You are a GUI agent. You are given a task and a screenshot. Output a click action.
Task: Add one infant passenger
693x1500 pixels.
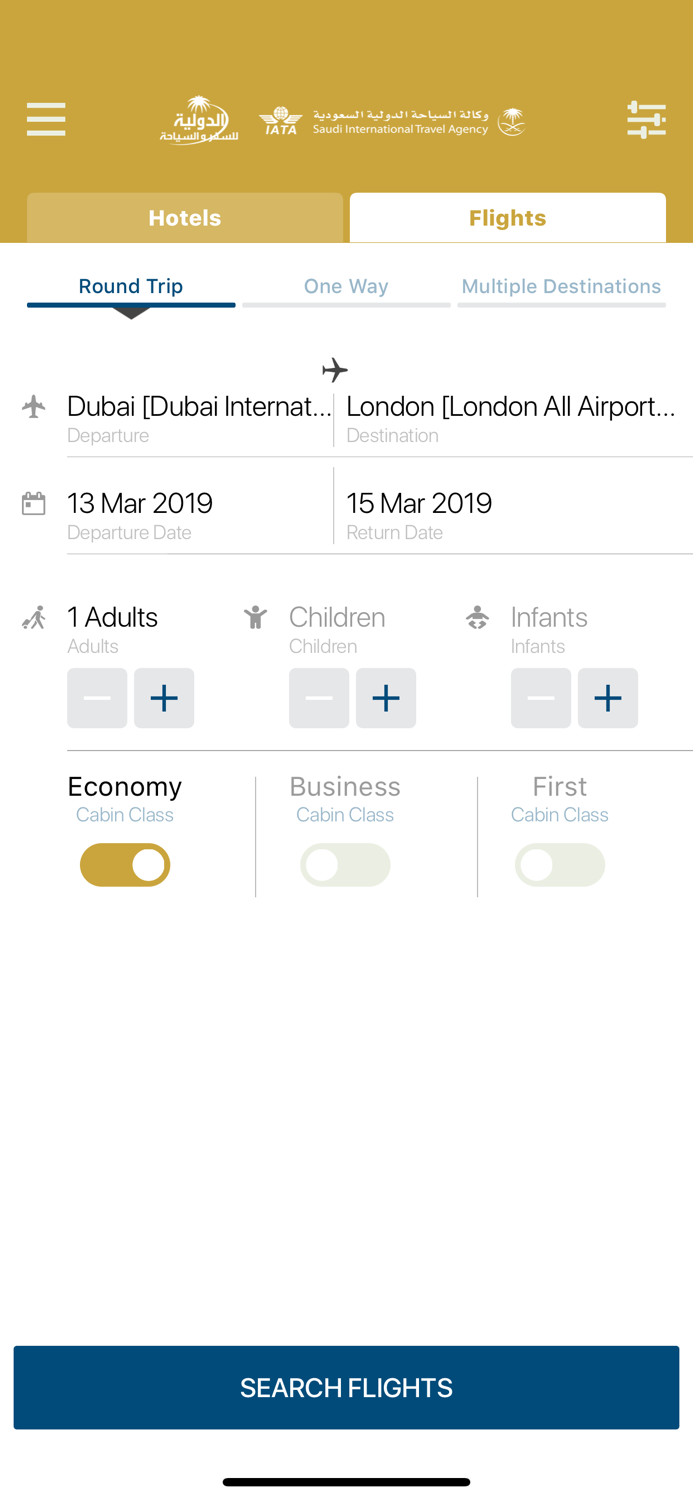608,698
